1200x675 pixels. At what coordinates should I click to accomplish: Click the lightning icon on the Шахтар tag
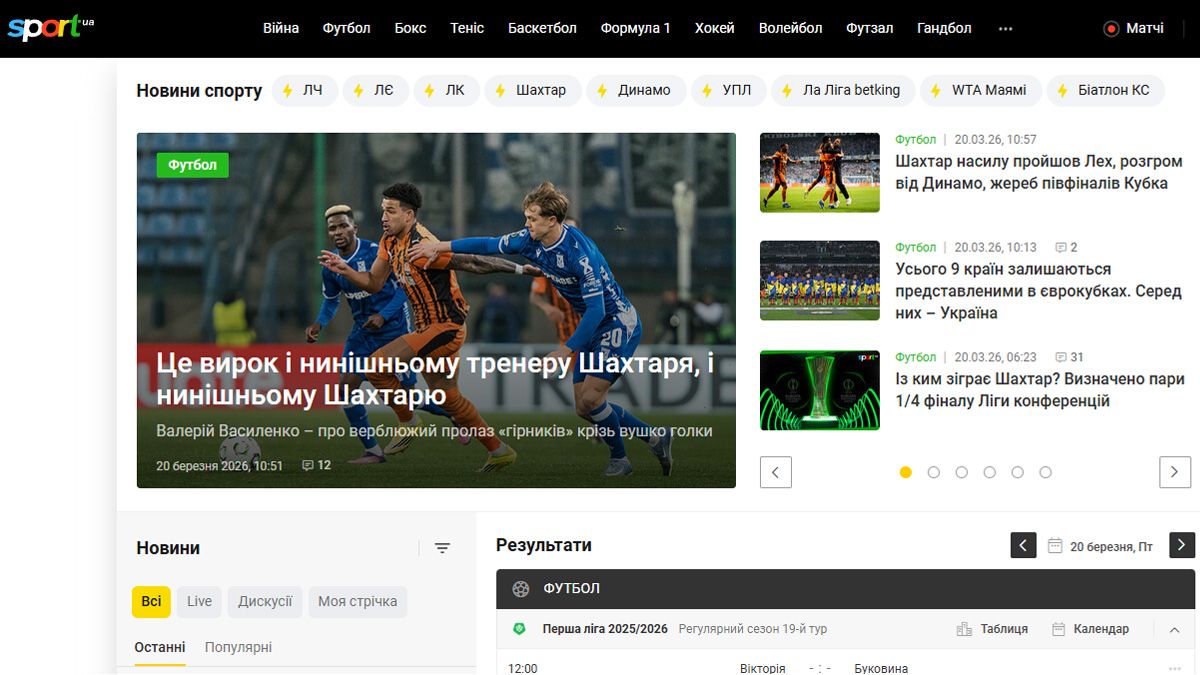(x=500, y=89)
